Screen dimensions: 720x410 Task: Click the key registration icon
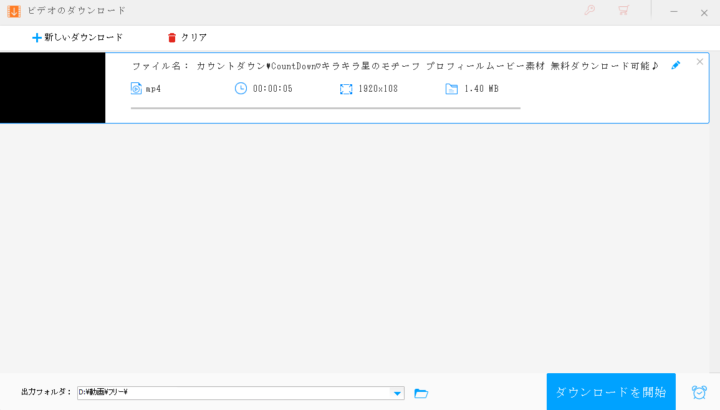coord(589,11)
